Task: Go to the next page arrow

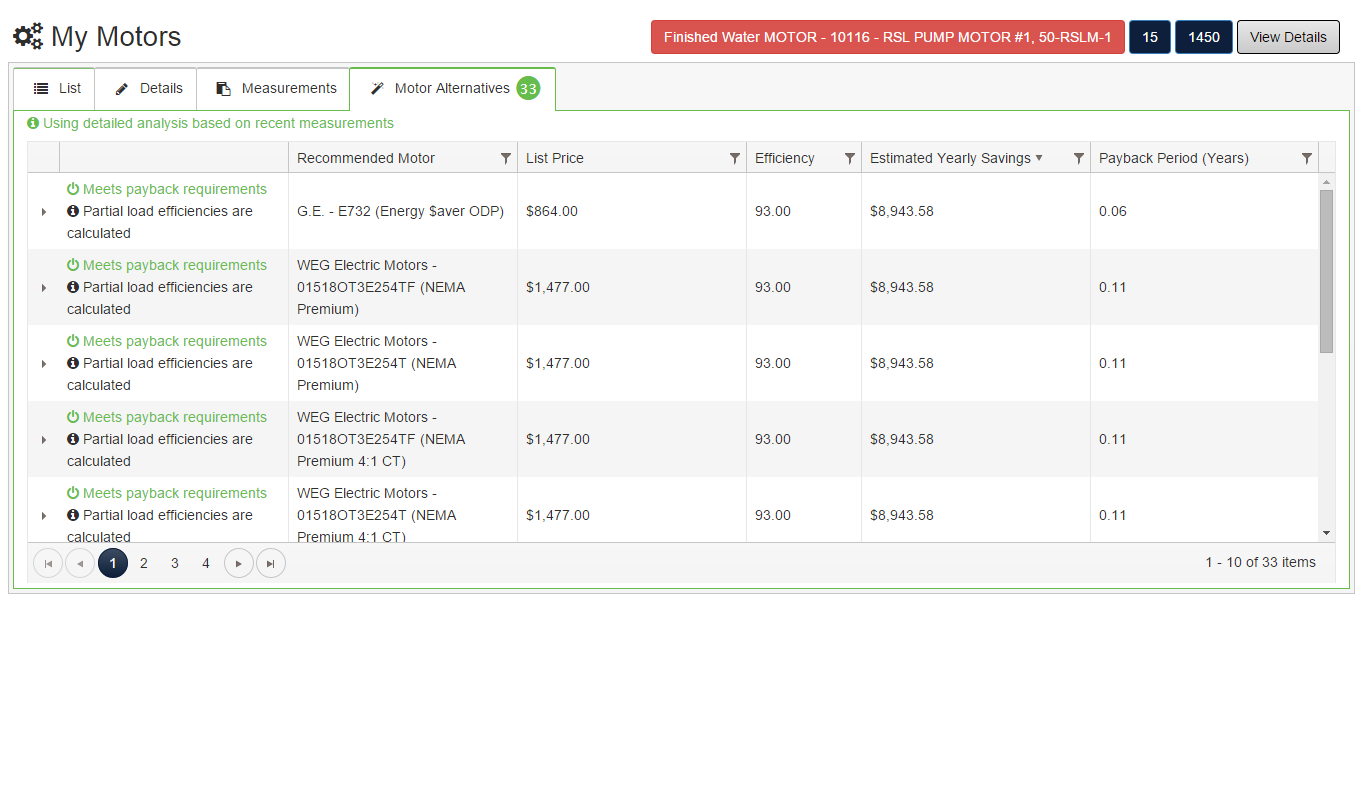Action: pos(239,563)
